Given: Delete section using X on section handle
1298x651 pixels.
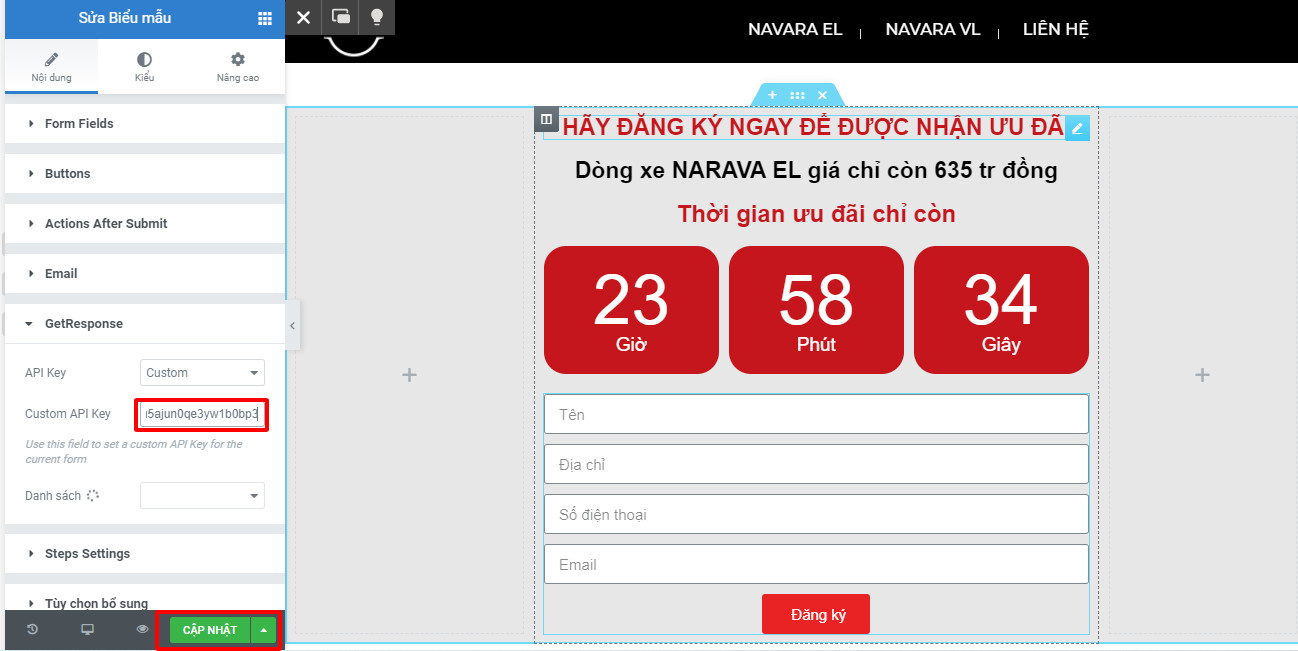Looking at the screenshot, I should [822, 95].
